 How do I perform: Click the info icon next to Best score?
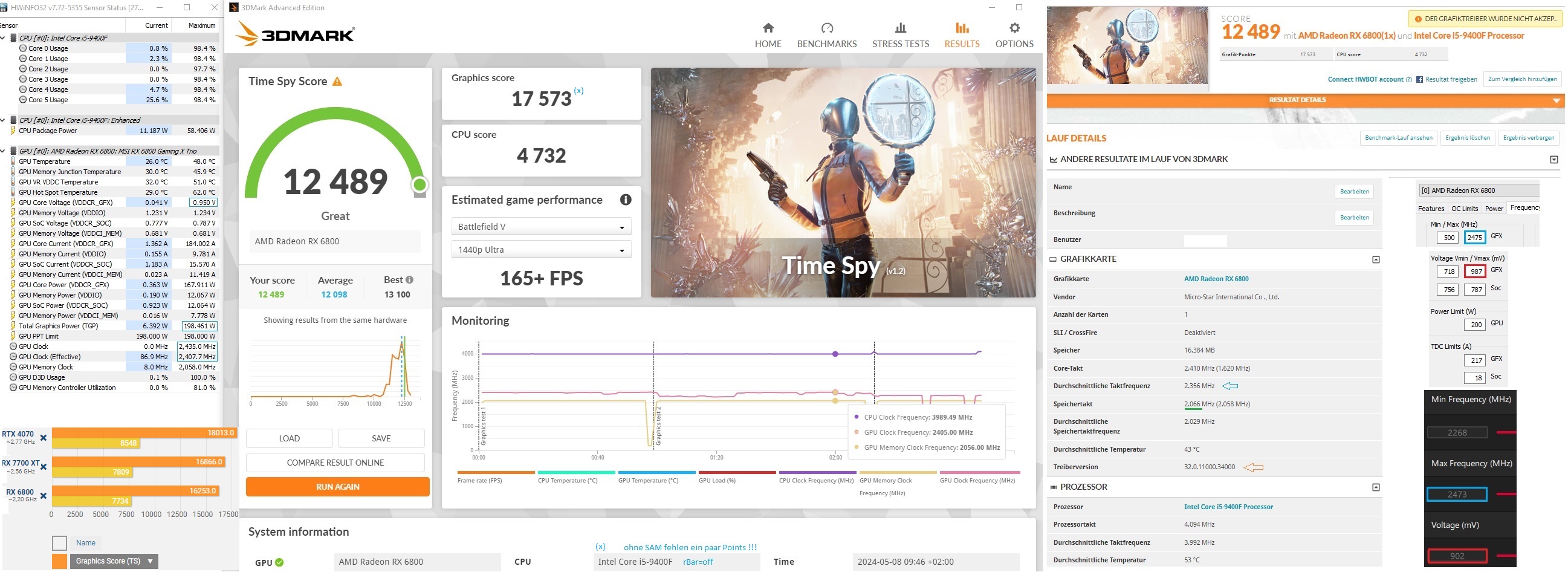[410, 279]
